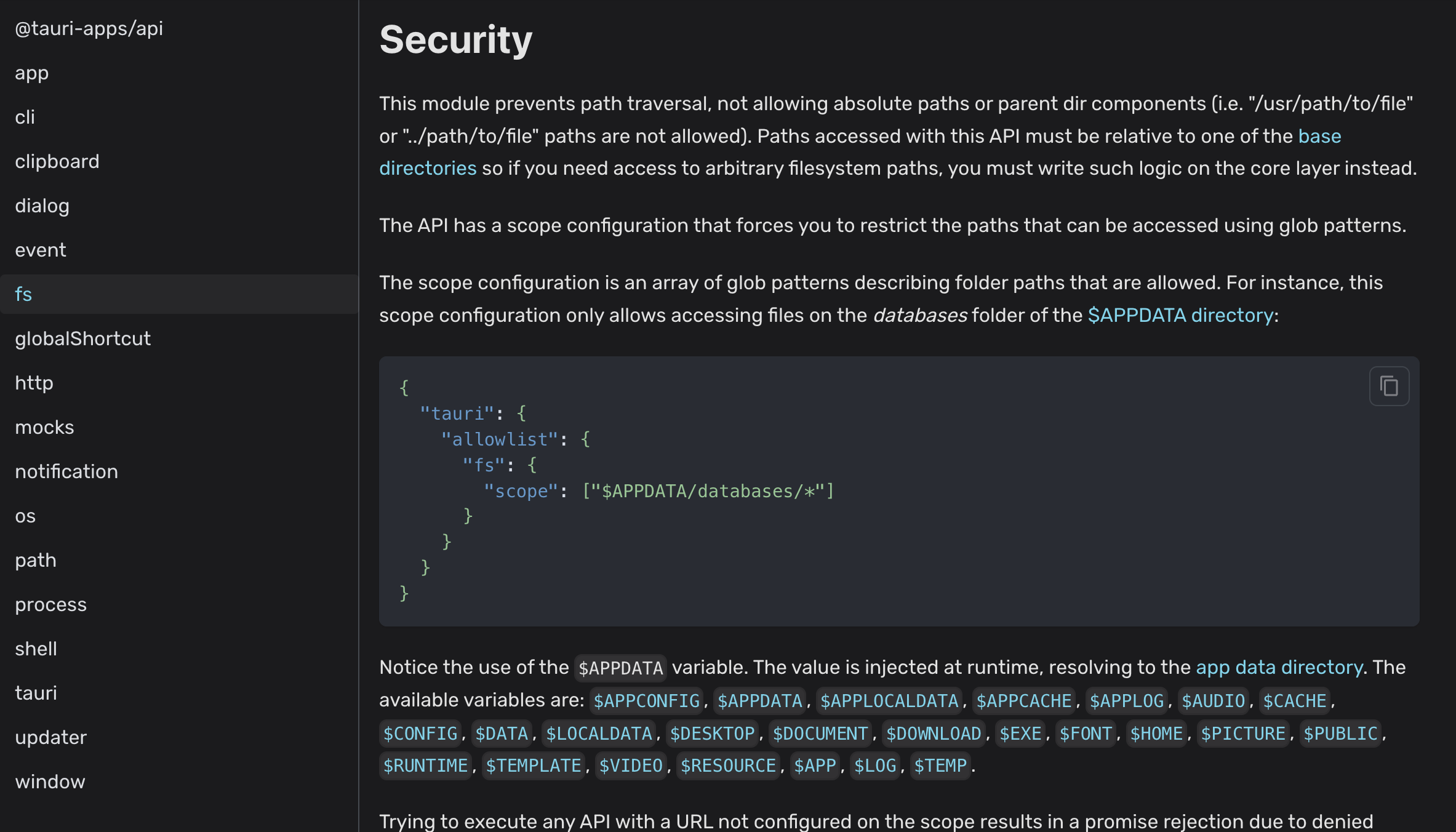Screen dimensions: 1456x832
Task: Select the os module from sidebar
Action: (x=25, y=516)
